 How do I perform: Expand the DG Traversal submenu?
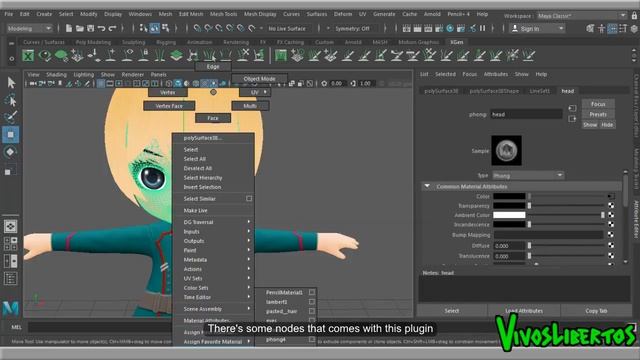click(x=213, y=222)
